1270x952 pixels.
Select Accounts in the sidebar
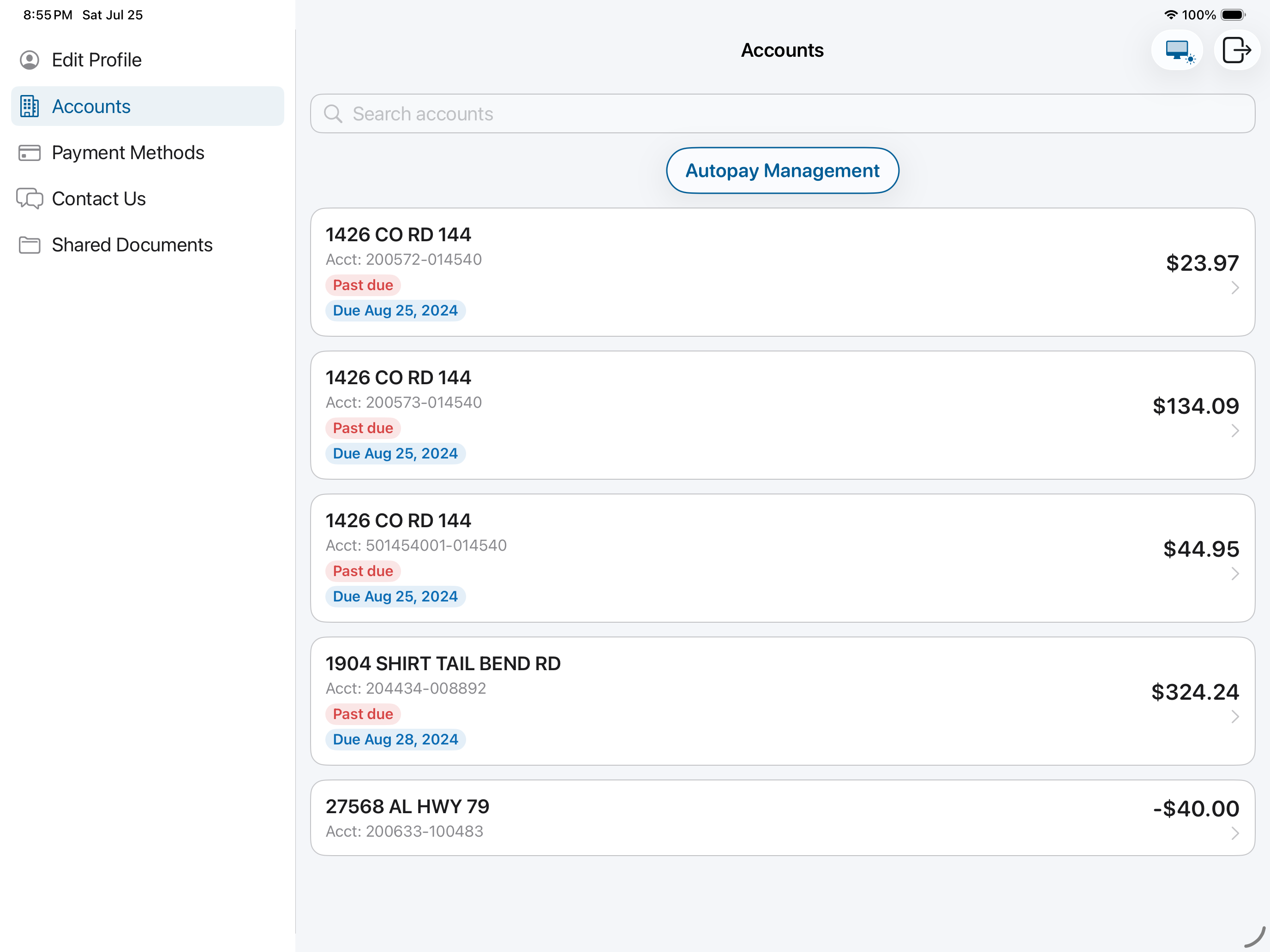[x=148, y=106]
